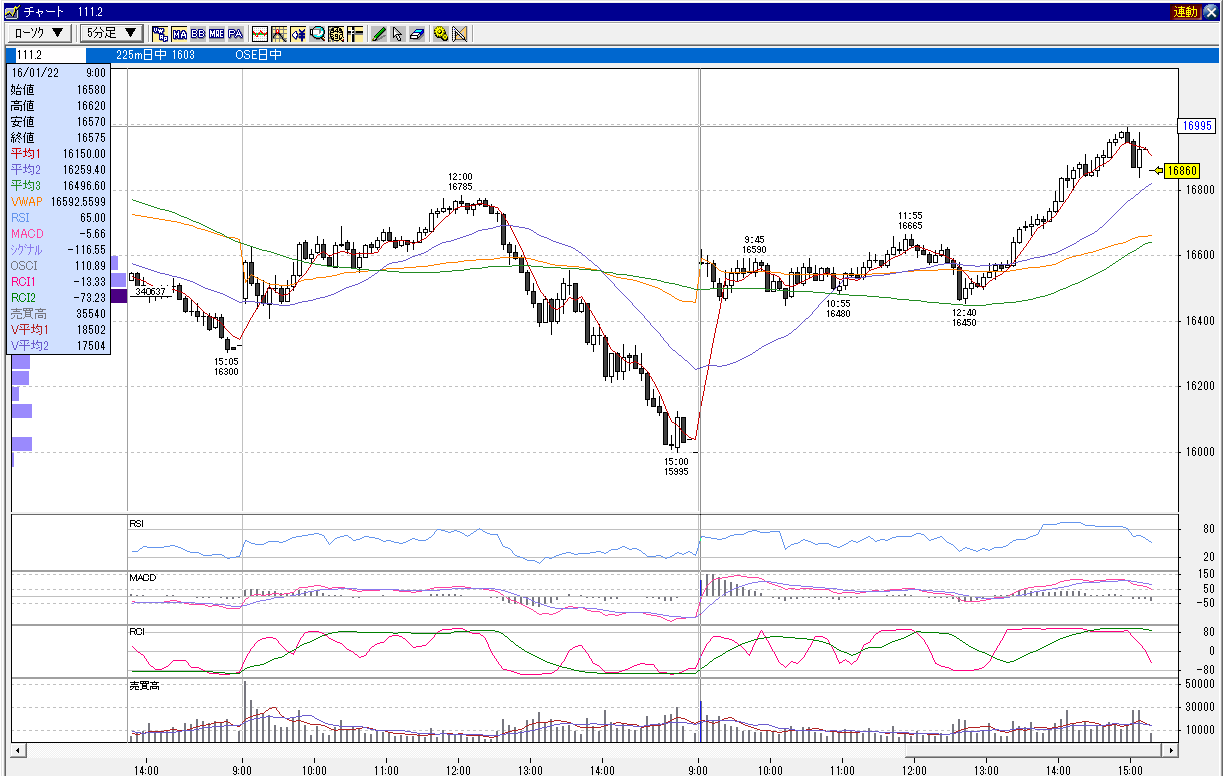Click the 111.2 code input field

[50, 55]
